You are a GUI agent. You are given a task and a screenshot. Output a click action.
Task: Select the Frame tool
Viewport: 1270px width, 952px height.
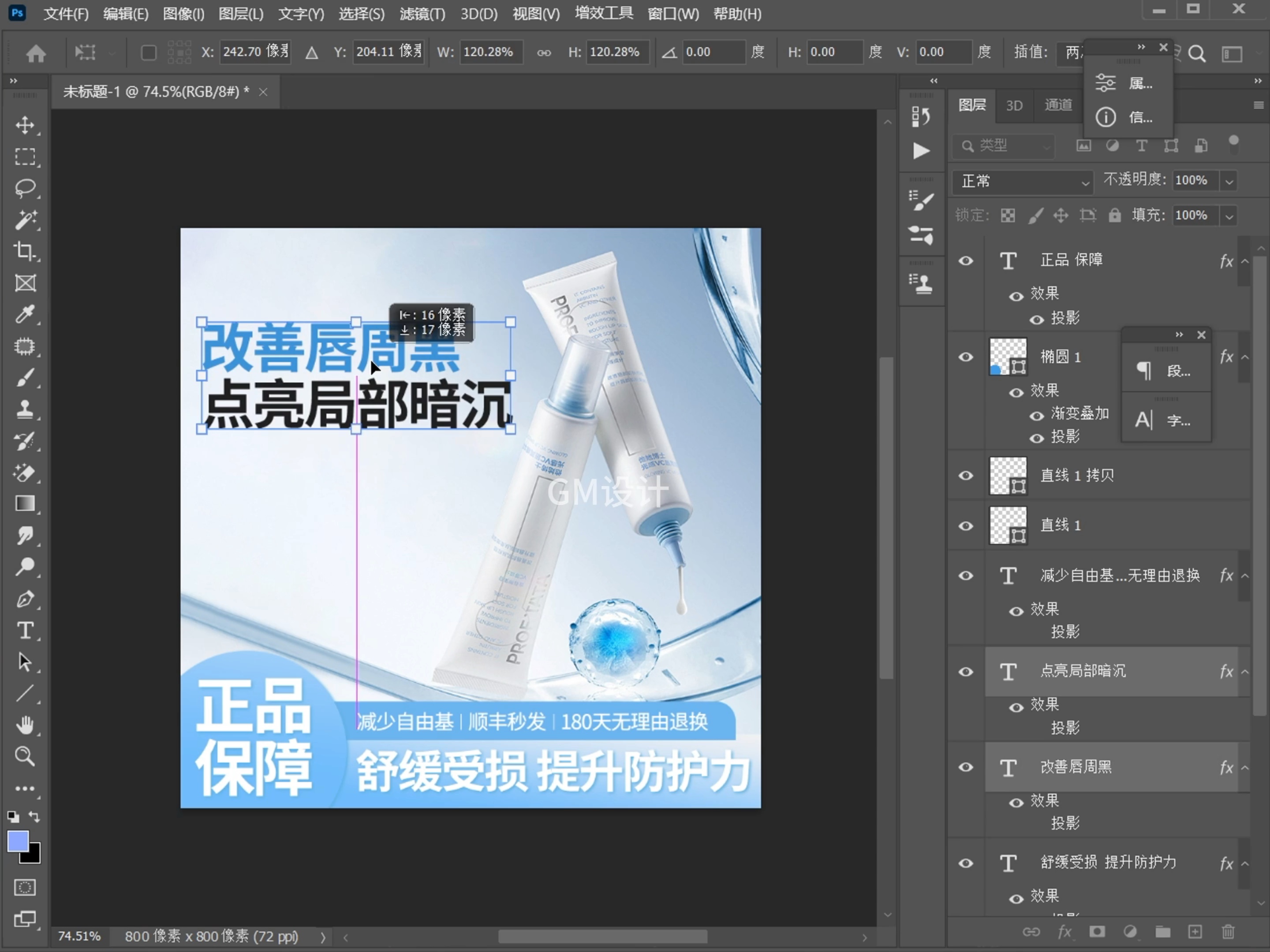[25, 283]
